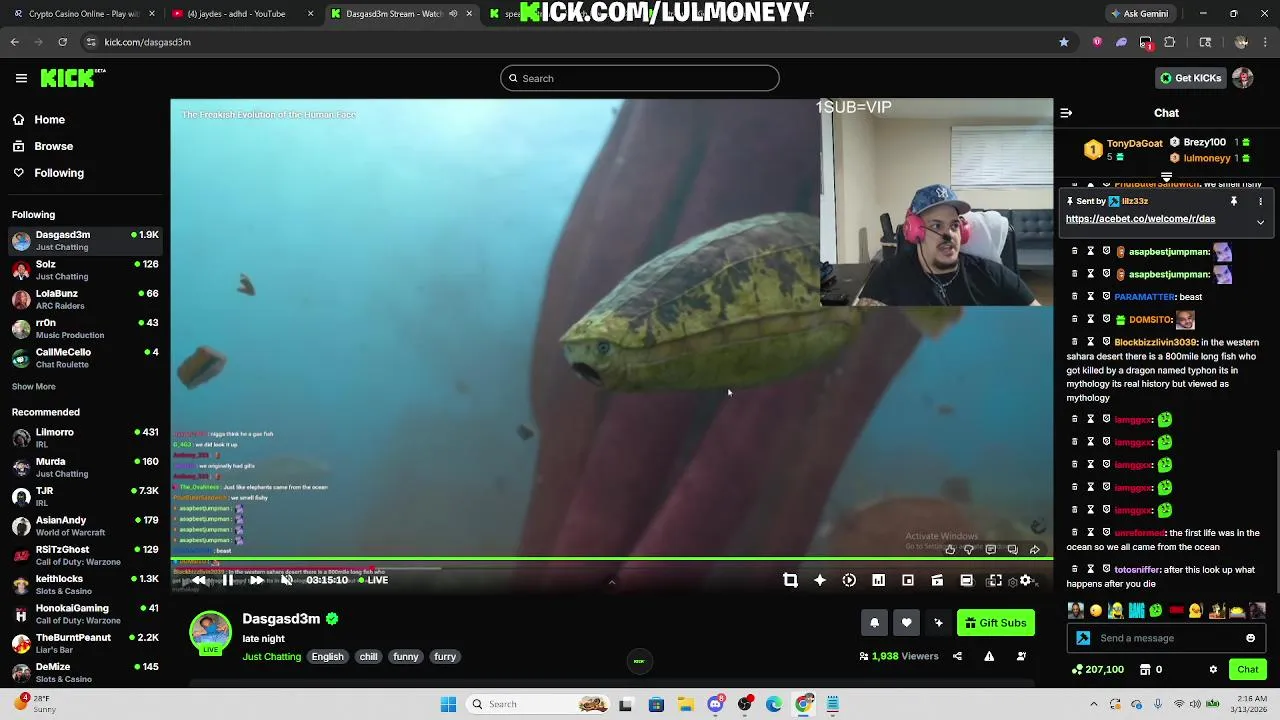This screenshot has height=720, width=1280.
Task: Click the green stream progress bar
Action: coord(611,559)
